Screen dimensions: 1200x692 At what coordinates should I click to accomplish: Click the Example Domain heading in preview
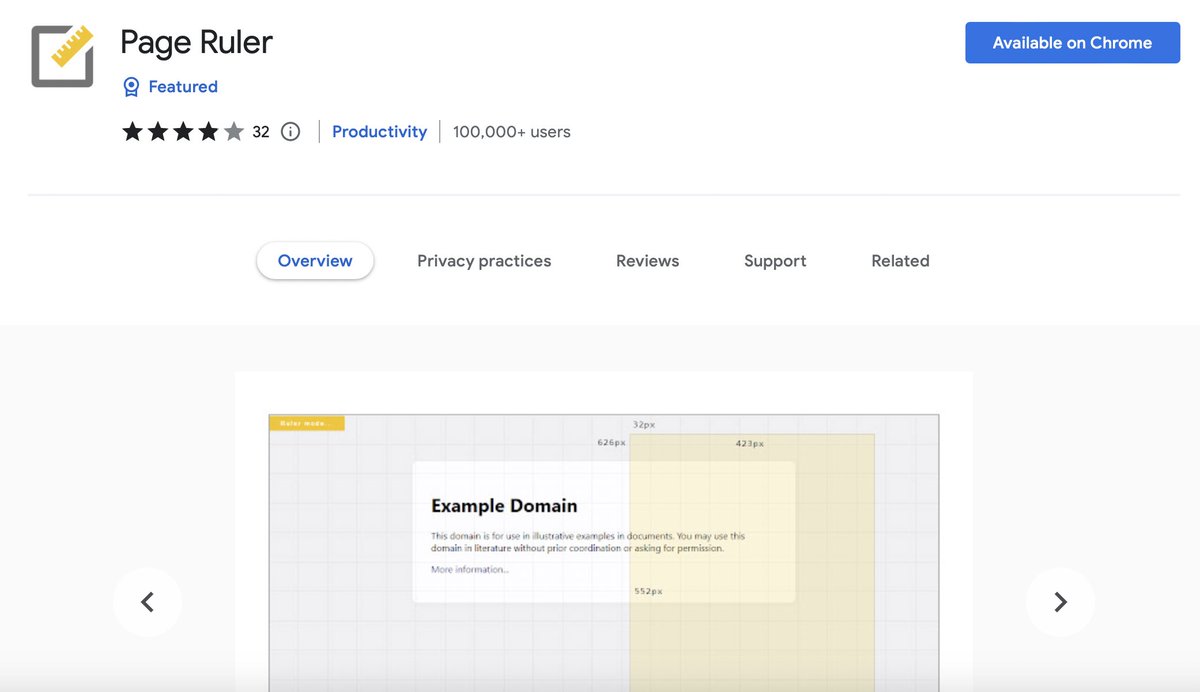pos(504,506)
